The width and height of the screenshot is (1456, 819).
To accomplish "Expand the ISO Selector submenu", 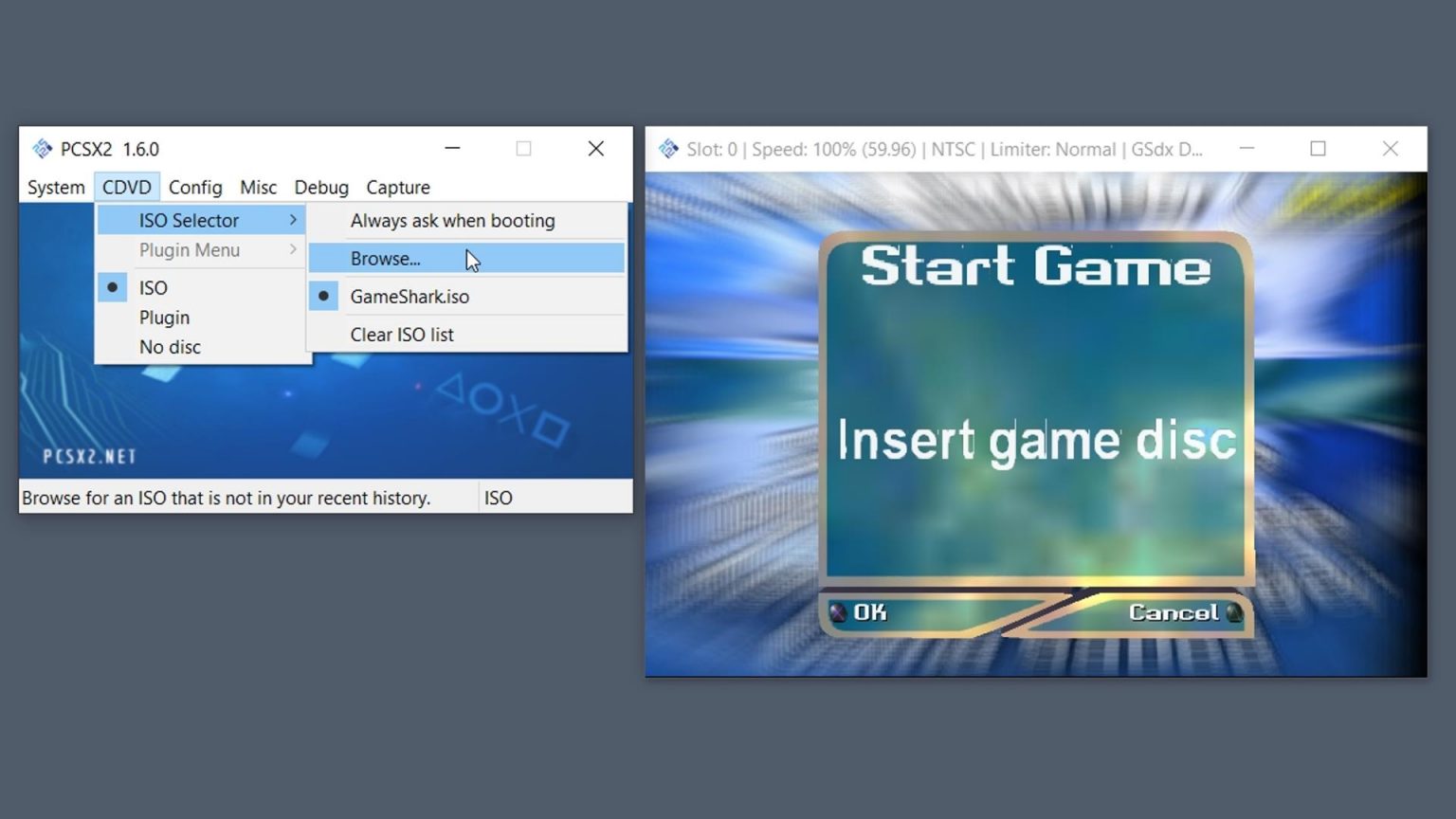I will (190, 220).
